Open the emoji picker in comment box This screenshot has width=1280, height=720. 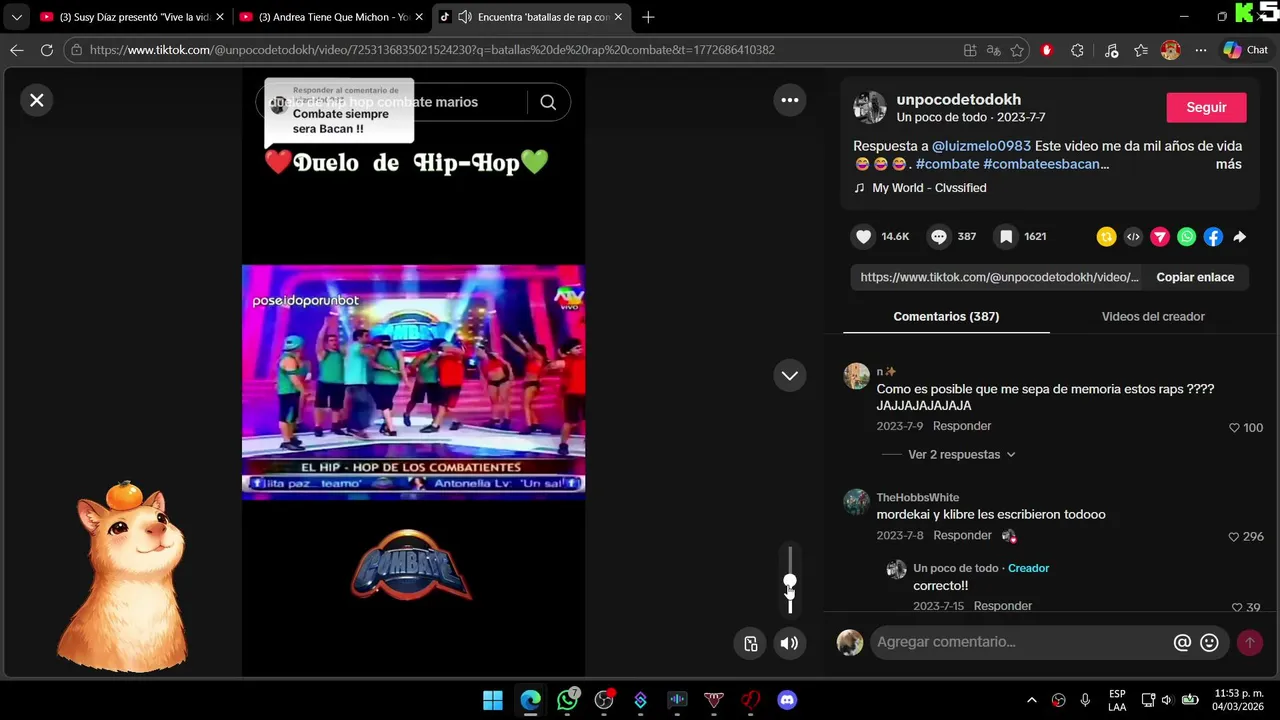[1209, 643]
